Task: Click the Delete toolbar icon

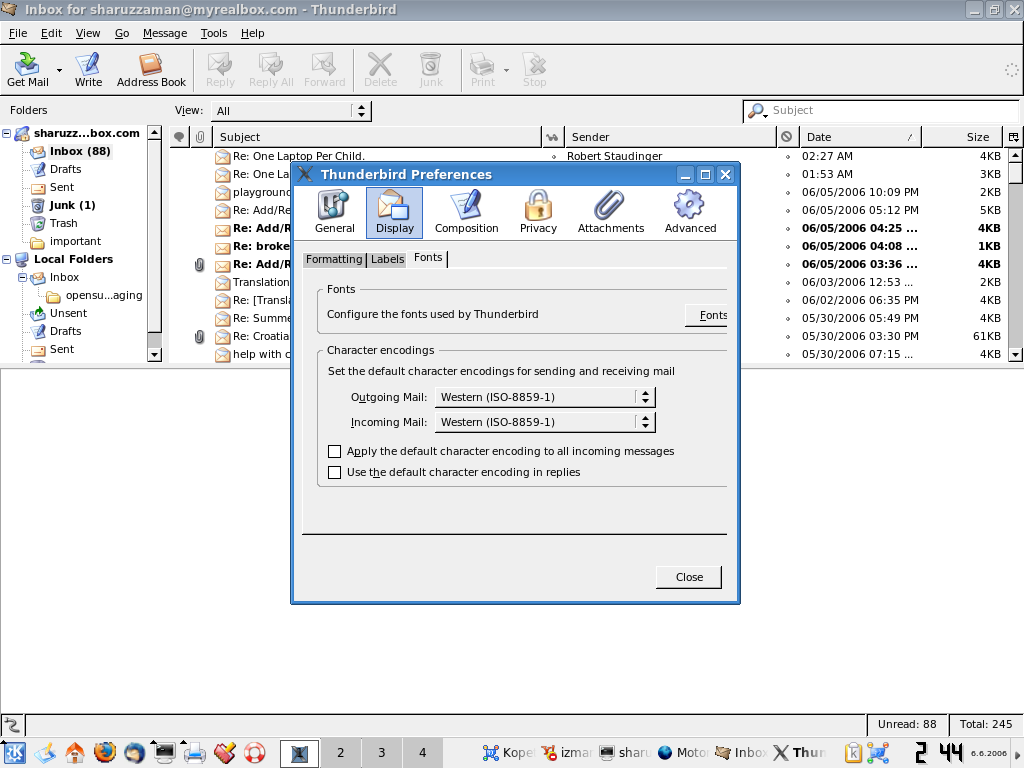Action: pyautogui.click(x=380, y=69)
